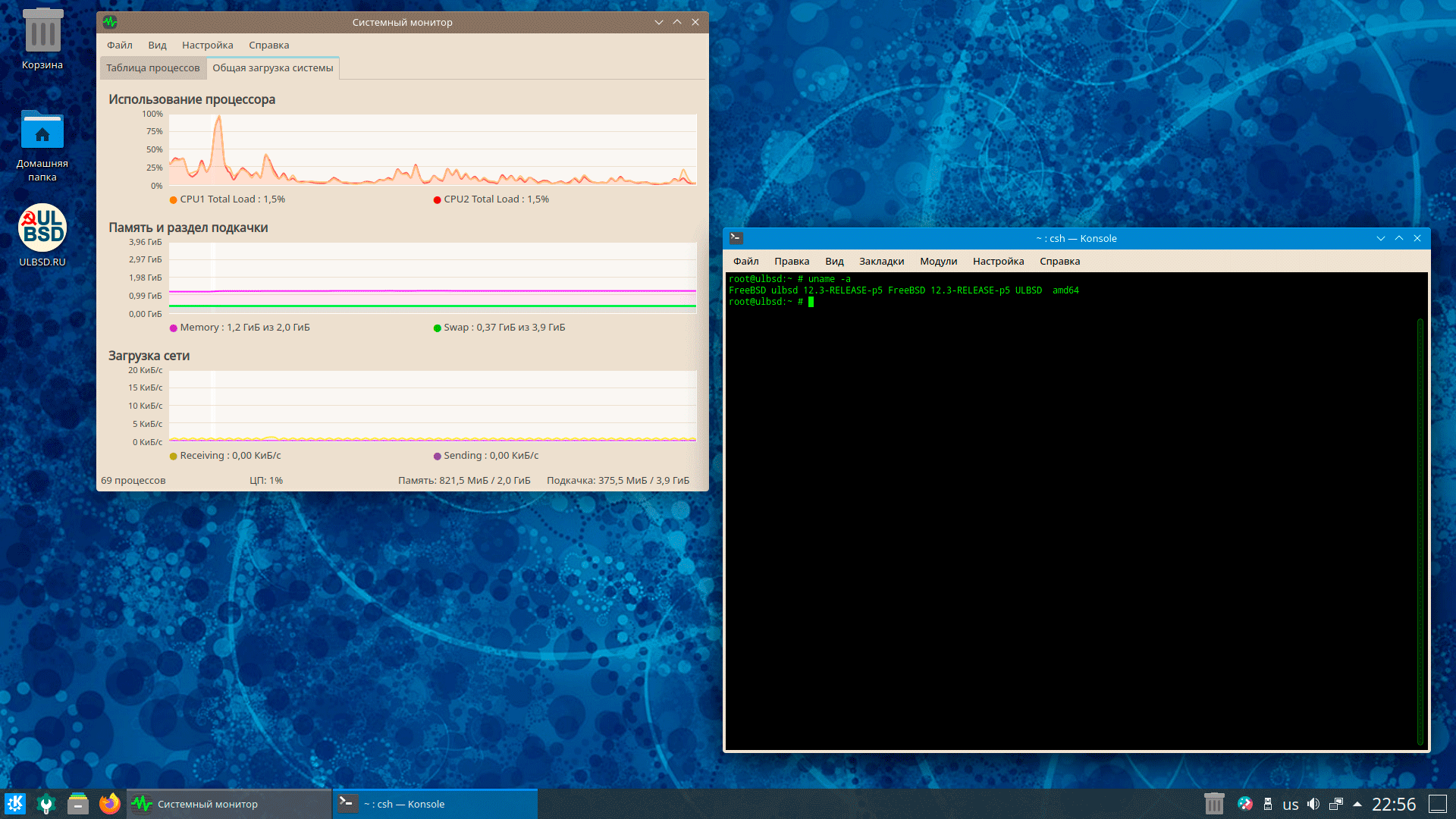
Task: Switch keyboard layout via 'us' indicator
Action: (x=1291, y=805)
